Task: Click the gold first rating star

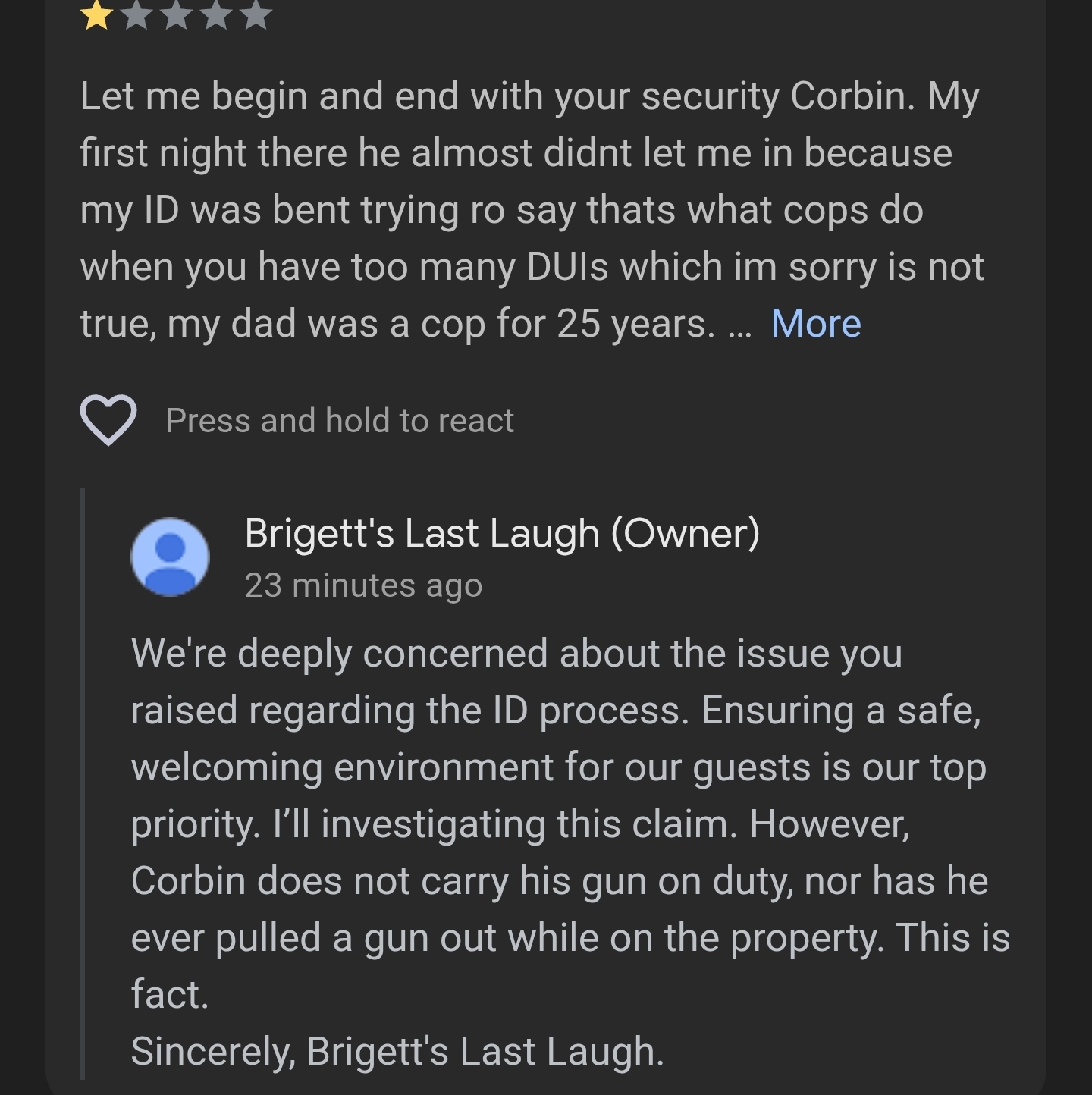Action: pyautogui.click(x=96, y=14)
